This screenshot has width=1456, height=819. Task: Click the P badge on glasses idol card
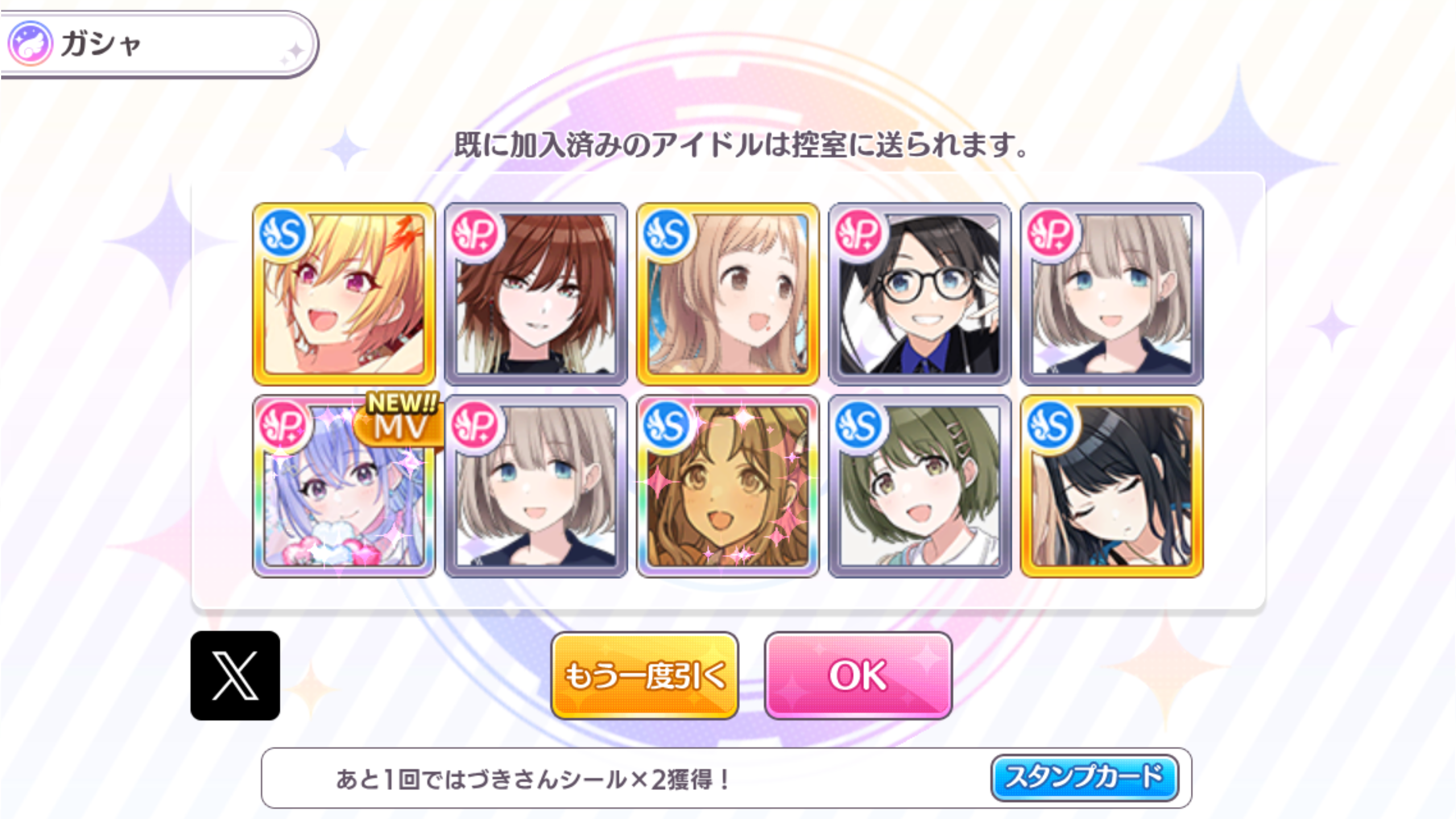coord(859,233)
